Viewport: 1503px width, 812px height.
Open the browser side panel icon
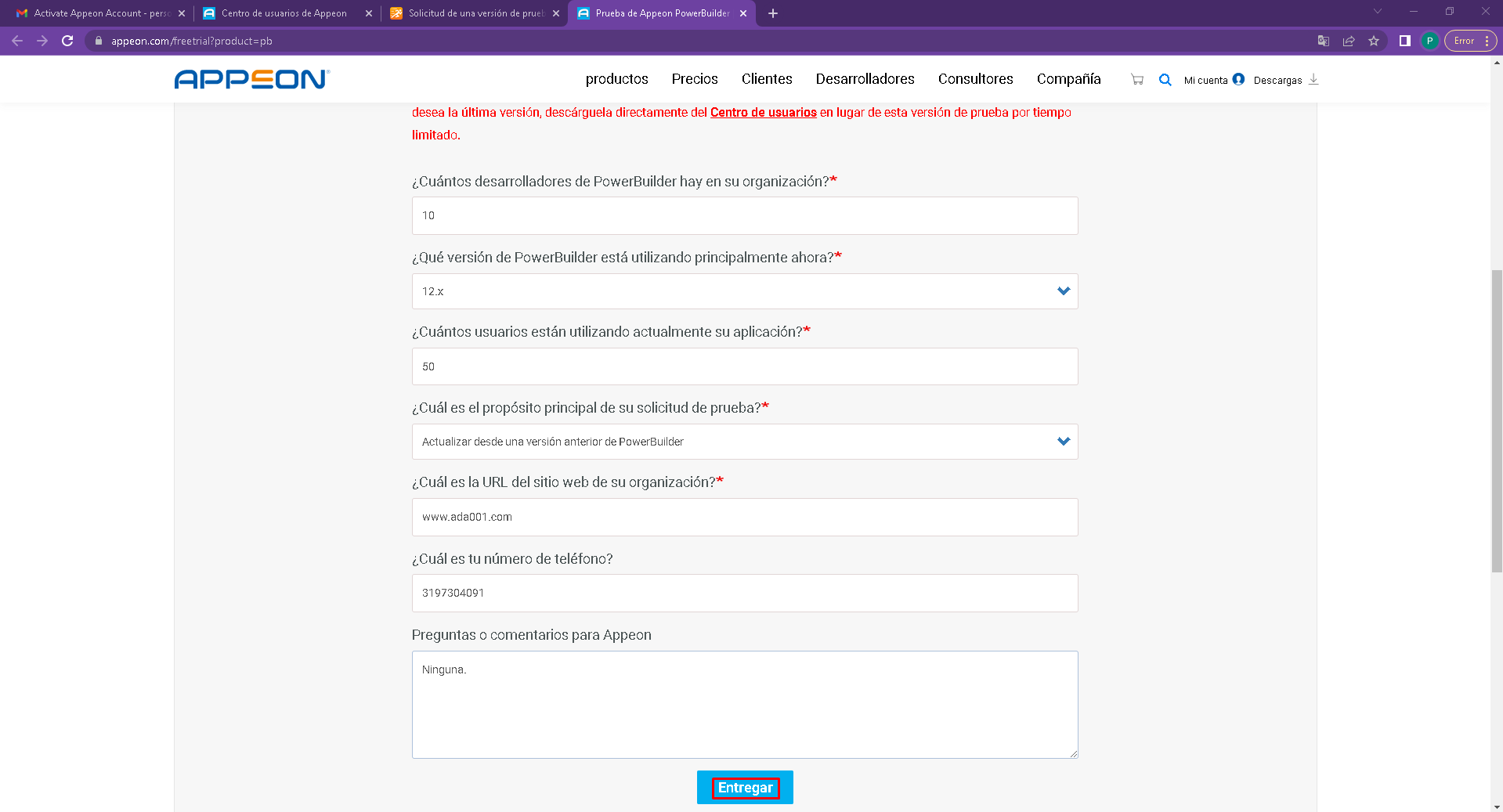[1405, 41]
